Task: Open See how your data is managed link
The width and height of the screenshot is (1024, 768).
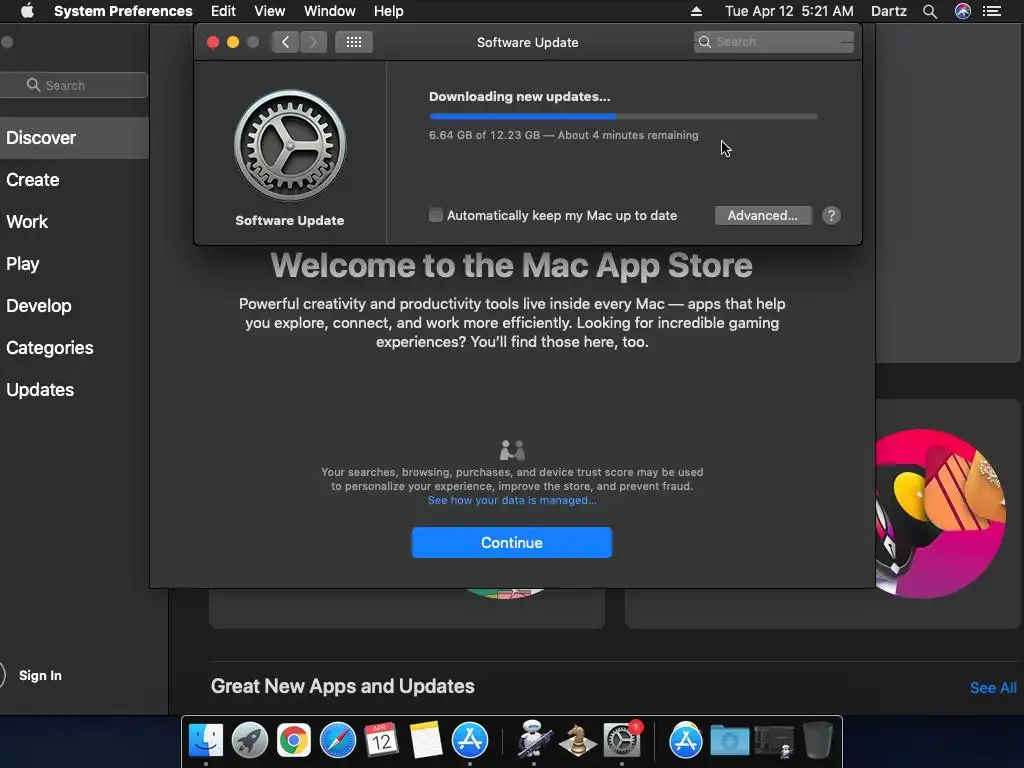Action: tap(512, 500)
